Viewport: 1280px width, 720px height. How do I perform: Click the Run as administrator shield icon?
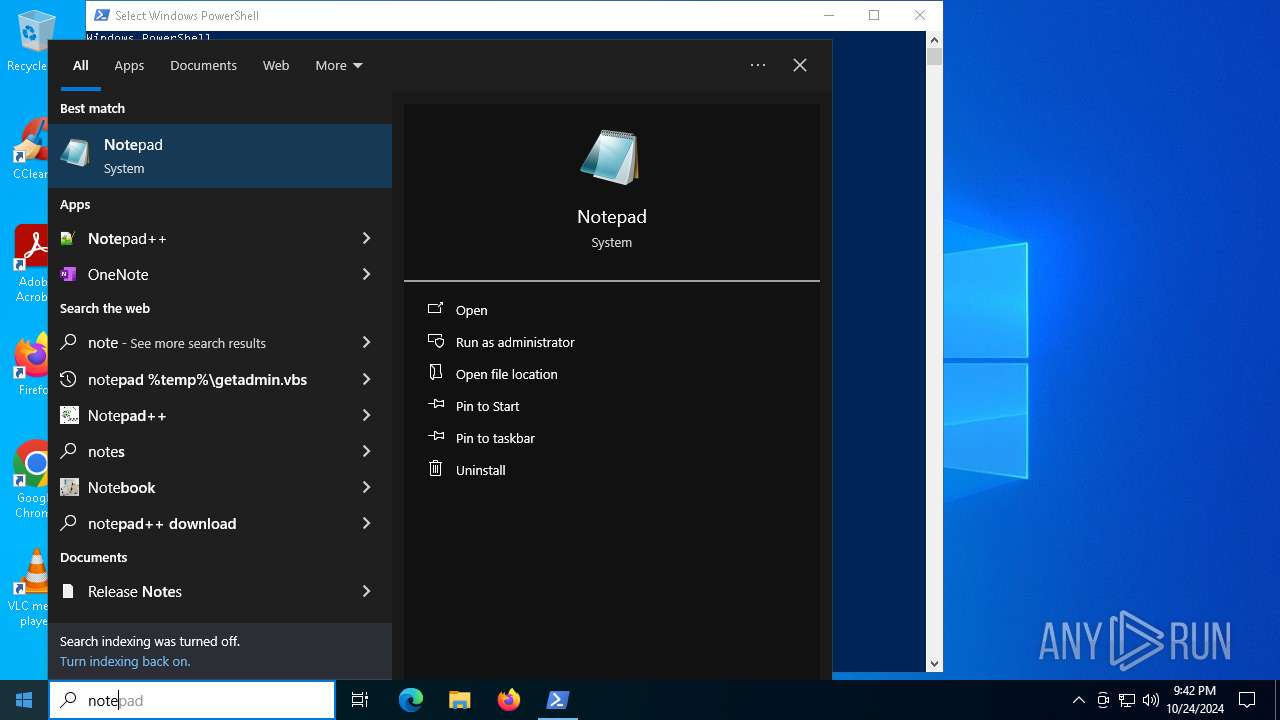pos(435,341)
